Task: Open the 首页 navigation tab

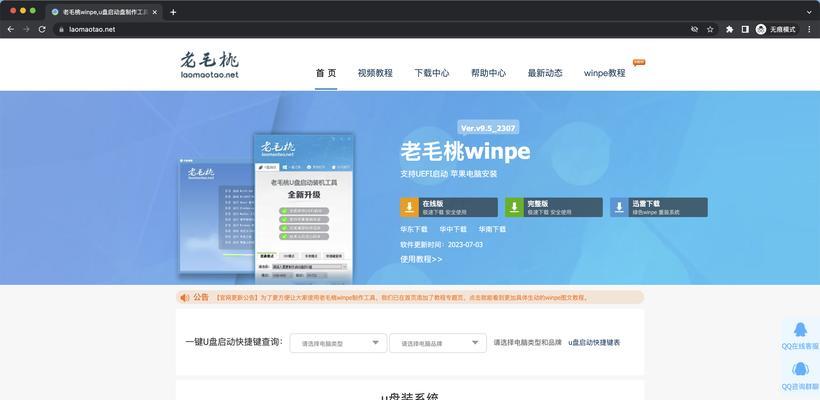Action: [326, 73]
